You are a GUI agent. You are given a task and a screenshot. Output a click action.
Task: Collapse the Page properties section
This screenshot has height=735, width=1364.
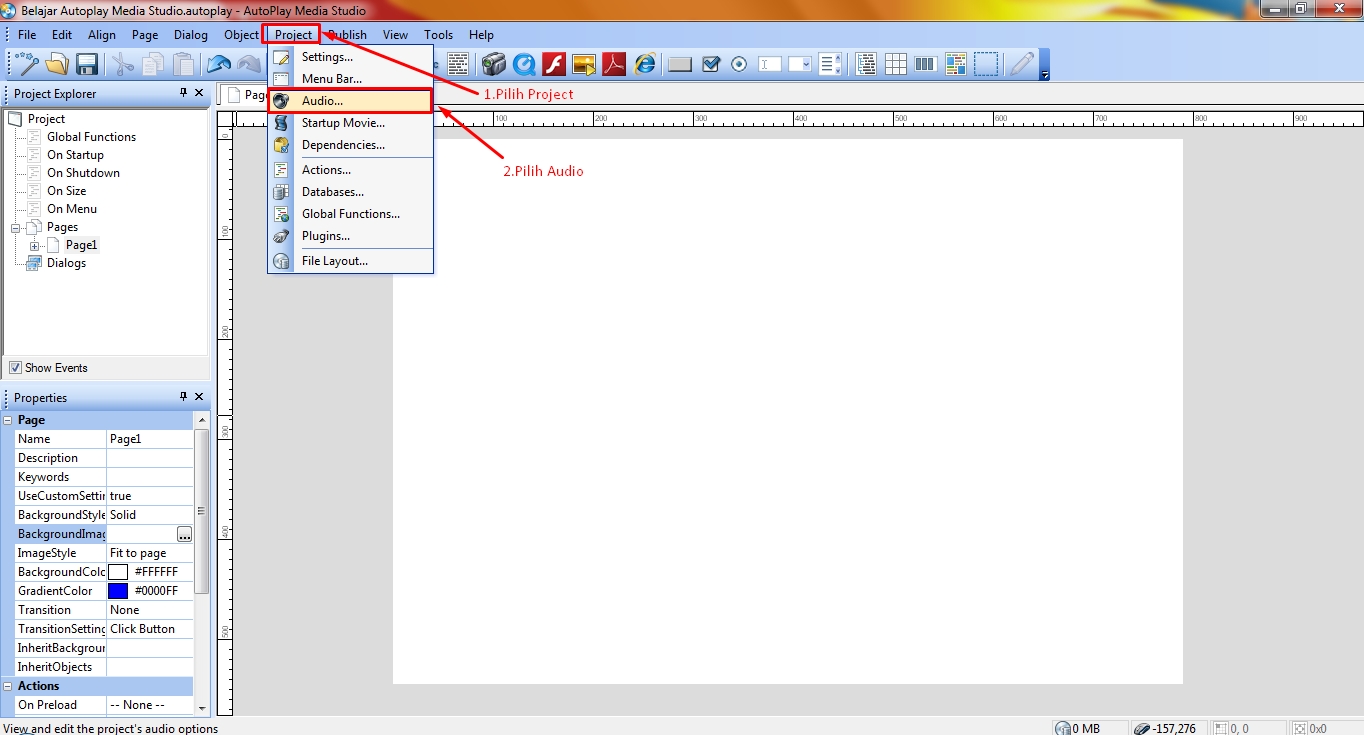coord(8,420)
